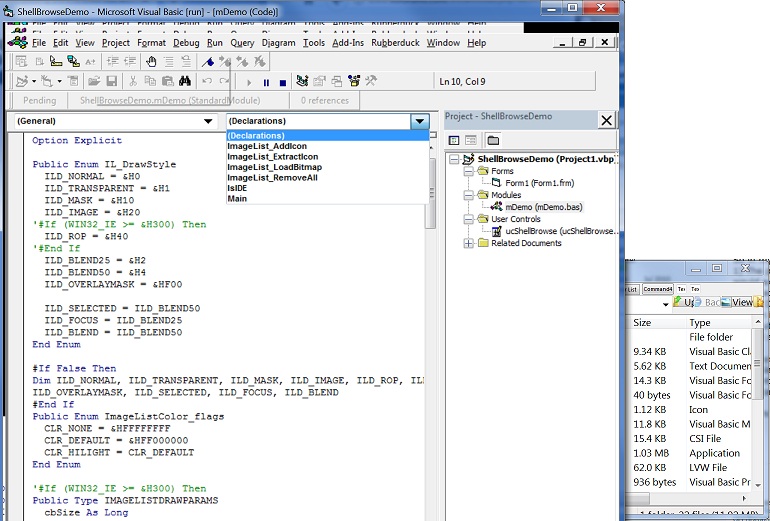Collapse the Forms folder node

(468, 171)
